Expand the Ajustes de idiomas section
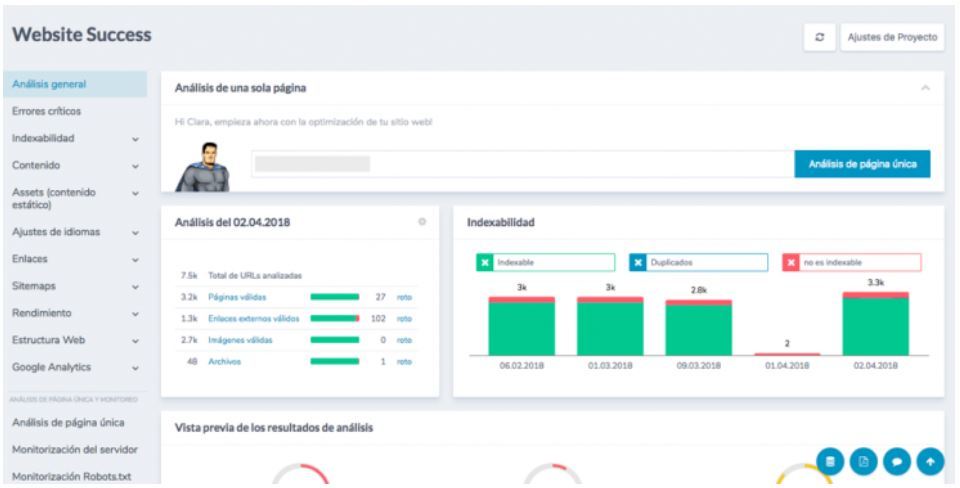 pos(135,233)
